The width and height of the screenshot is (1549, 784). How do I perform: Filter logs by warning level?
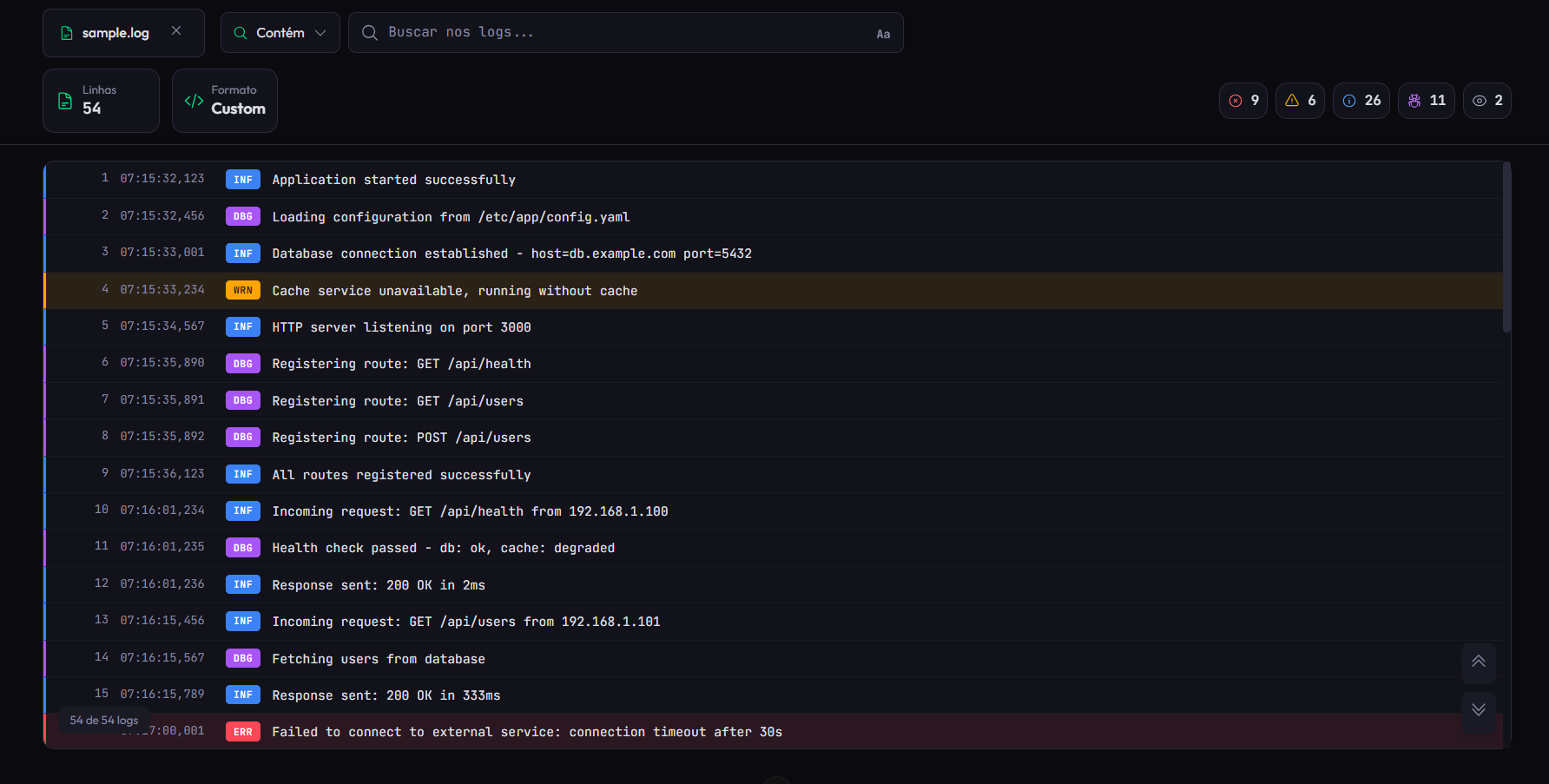pos(1300,100)
